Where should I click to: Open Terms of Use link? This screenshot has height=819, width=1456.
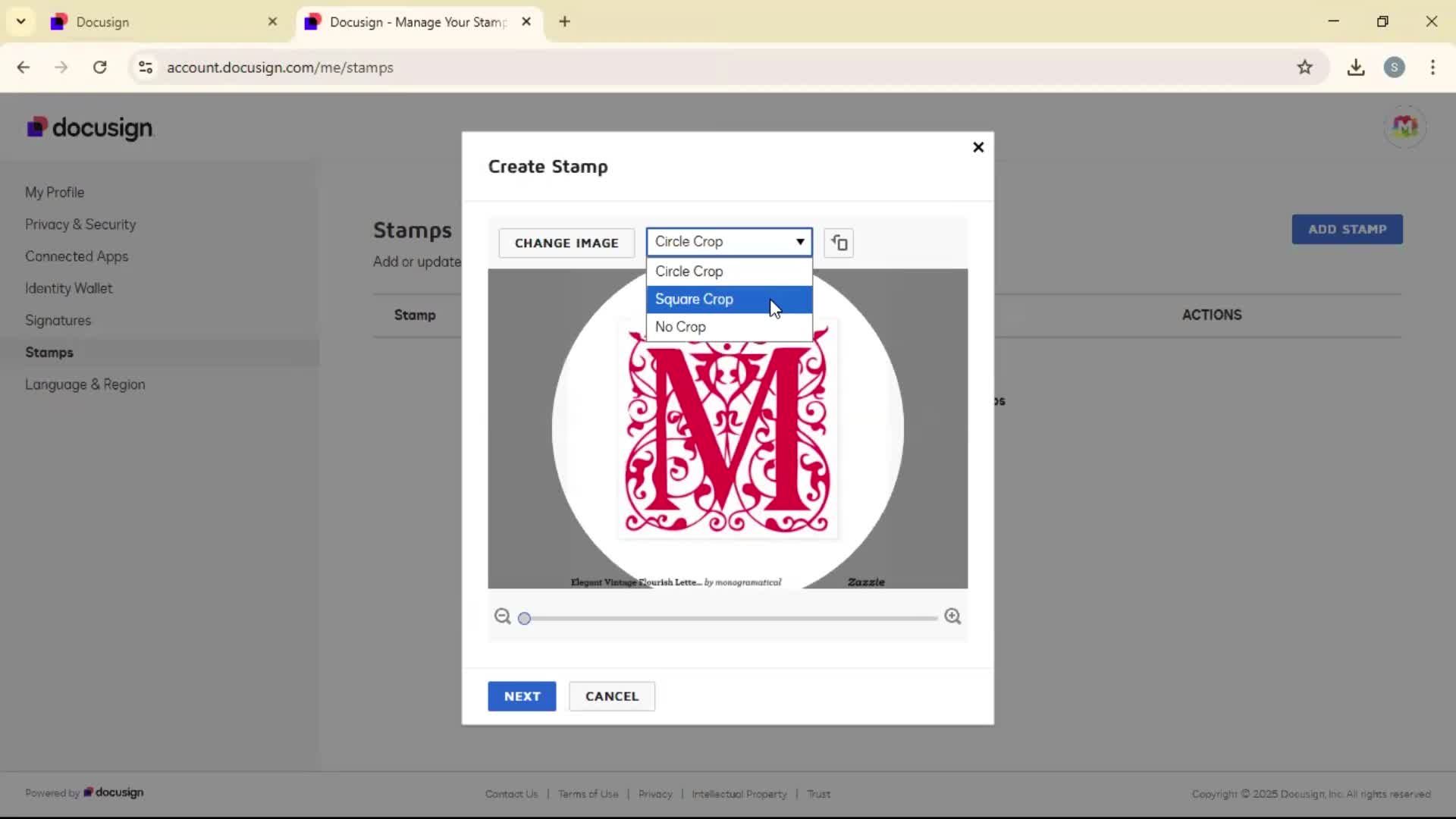pos(588,794)
